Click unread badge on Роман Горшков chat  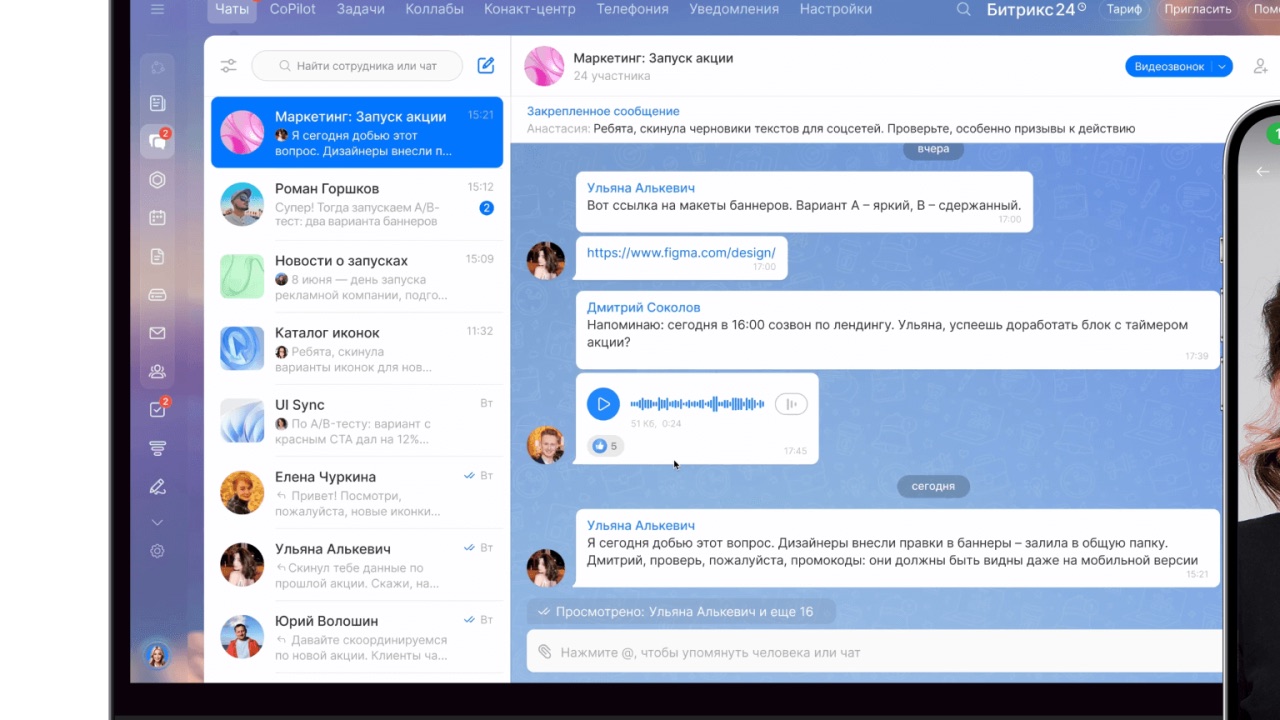click(486, 208)
